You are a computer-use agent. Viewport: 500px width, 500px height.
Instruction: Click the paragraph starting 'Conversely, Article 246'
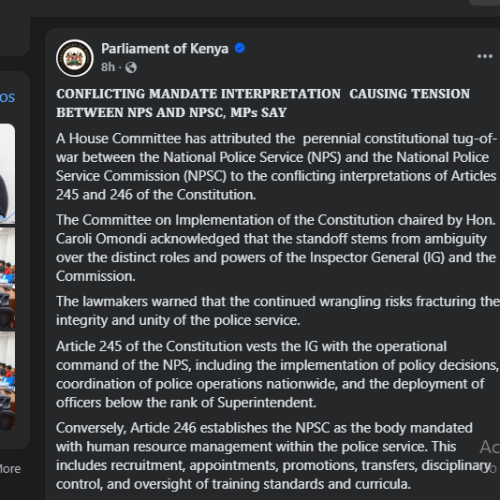[273, 456]
